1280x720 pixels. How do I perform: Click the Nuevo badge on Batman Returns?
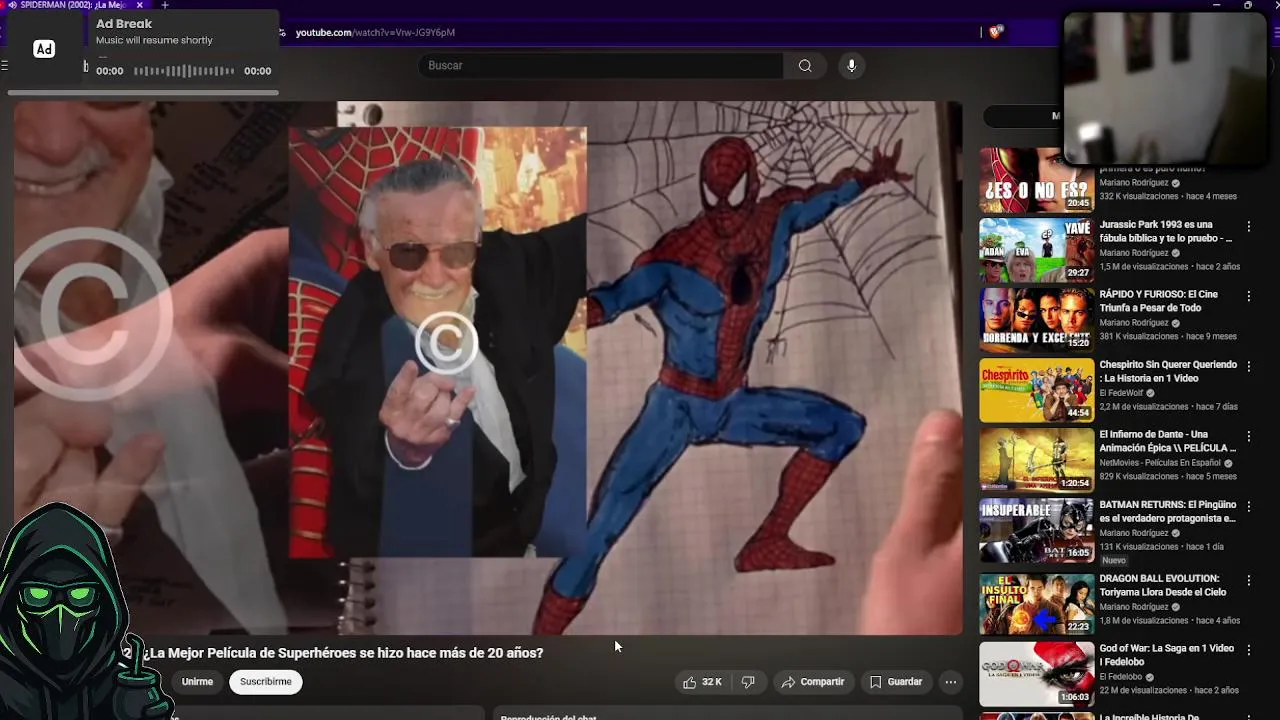(1114, 561)
